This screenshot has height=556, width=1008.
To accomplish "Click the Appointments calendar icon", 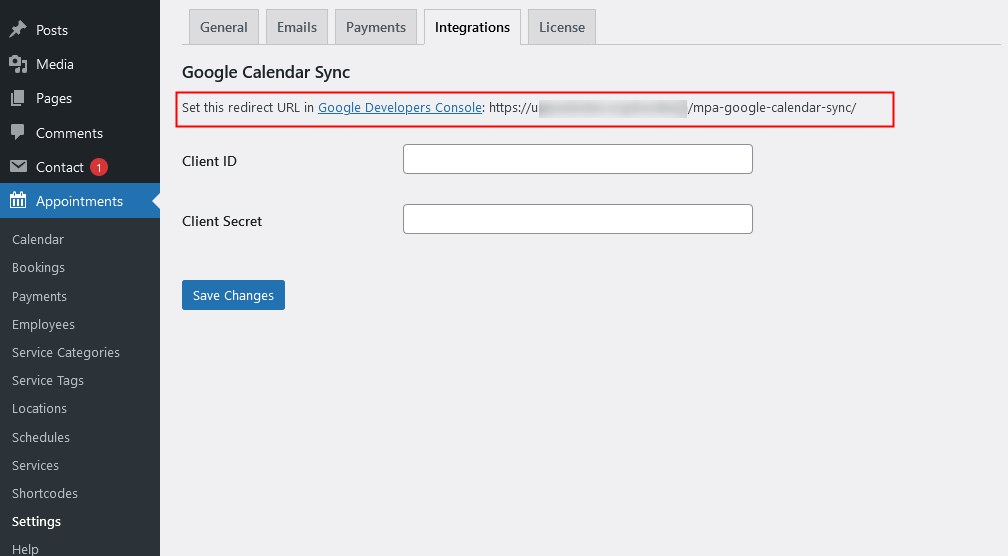I will click(x=18, y=201).
